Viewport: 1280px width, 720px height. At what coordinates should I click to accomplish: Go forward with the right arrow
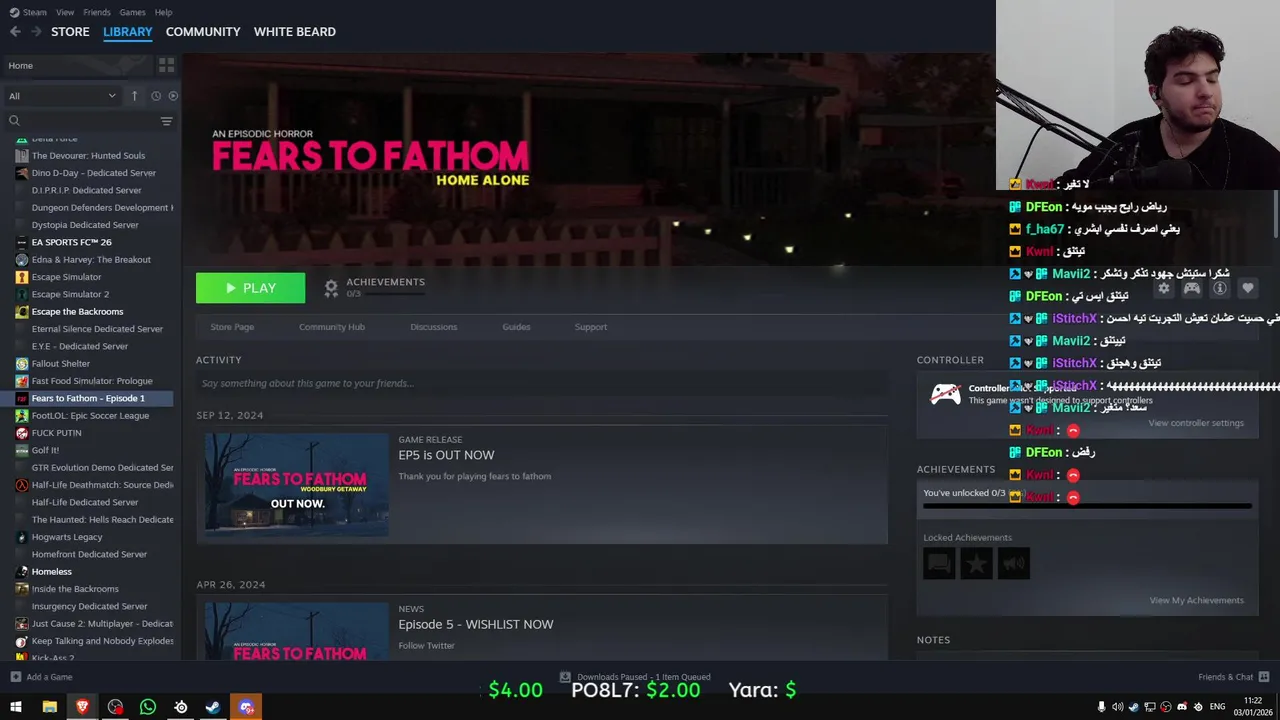coord(36,32)
